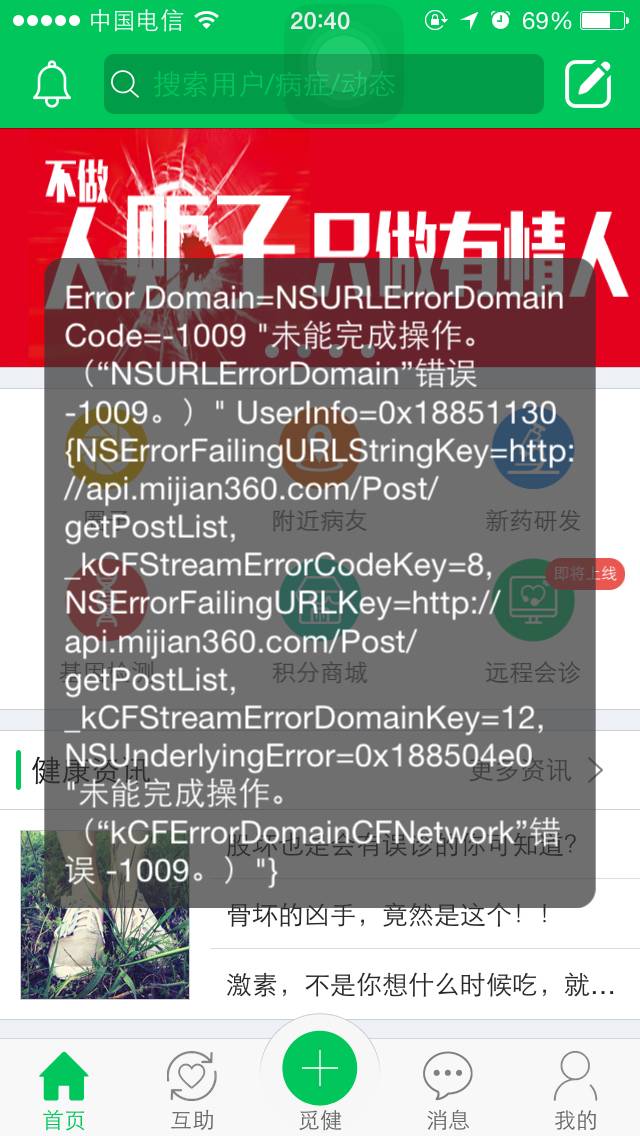Open the 新药研发 microscope icon

tap(533, 449)
